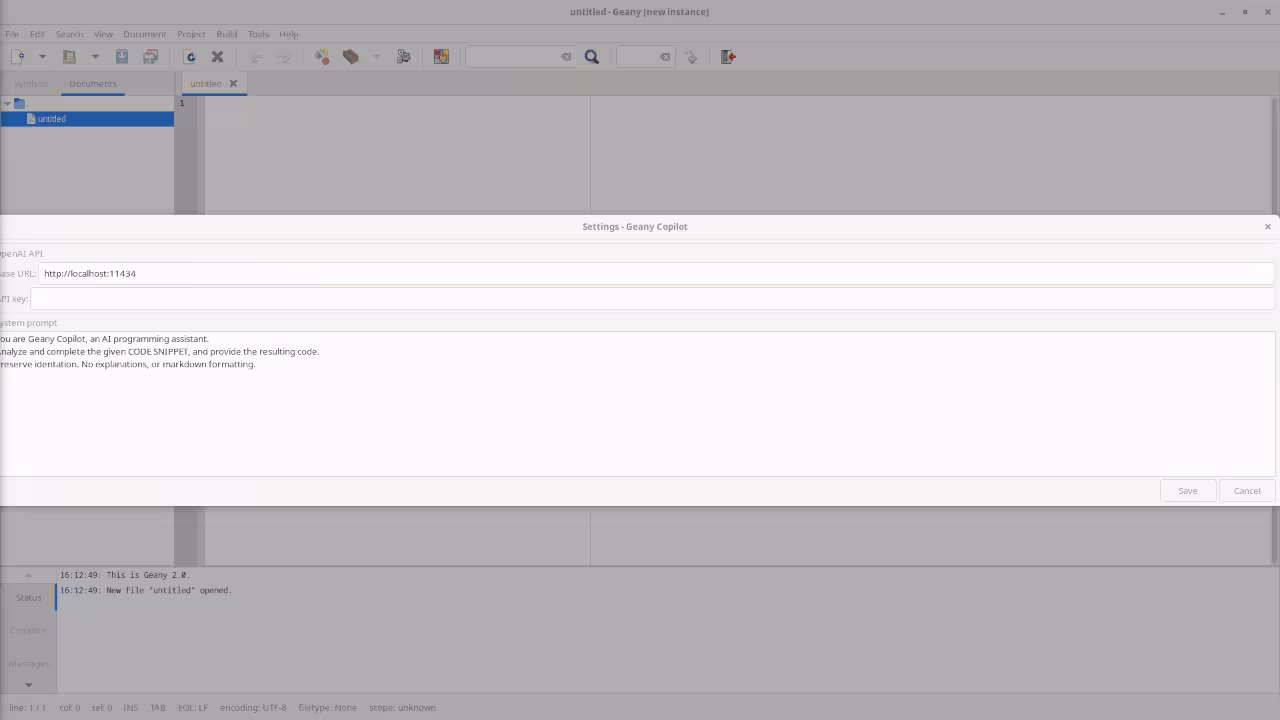The height and width of the screenshot is (720, 1280).
Task: Open the New file template dropdown arrow
Action: click(41, 56)
